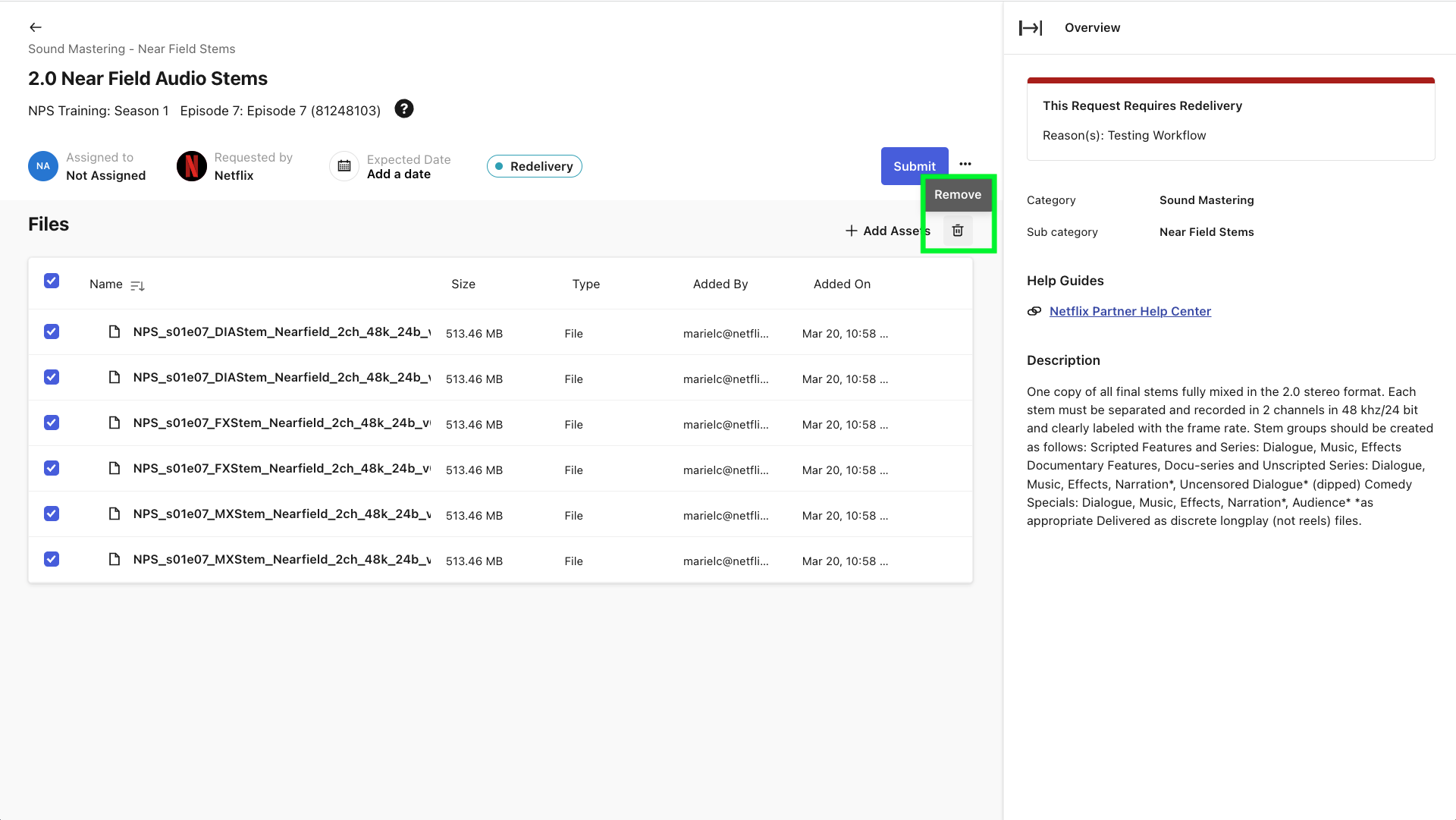The width and height of the screenshot is (1456, 820).
Task: Open the Redelivery status selector
Action: (534, 166)
